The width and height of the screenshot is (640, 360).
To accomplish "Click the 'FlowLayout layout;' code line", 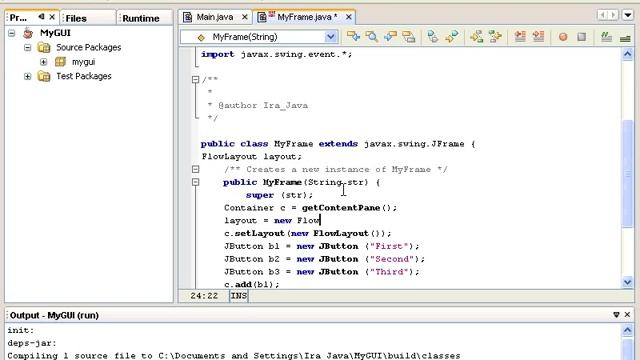I will (251, 156).
